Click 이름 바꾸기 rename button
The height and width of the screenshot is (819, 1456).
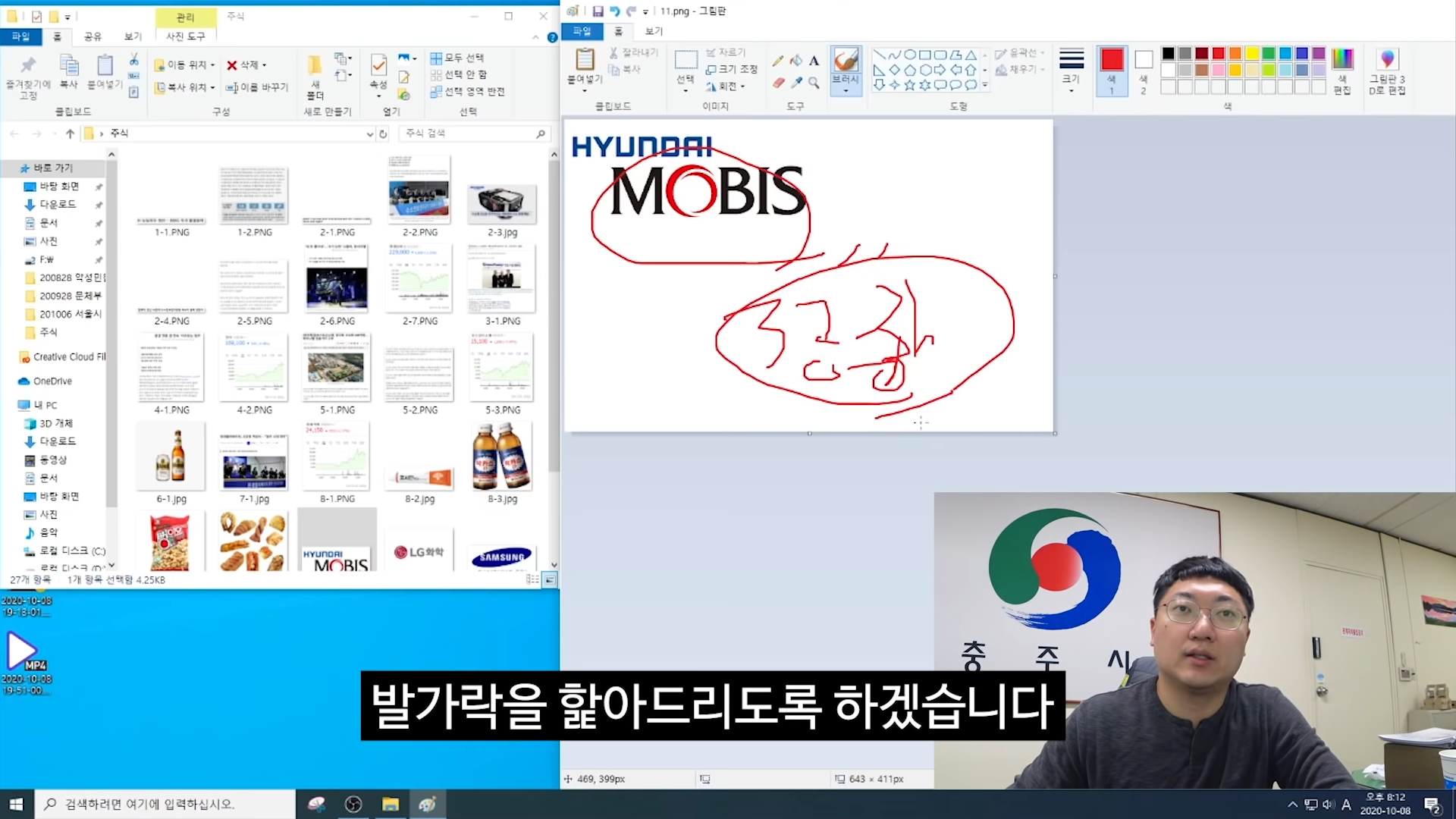(x=258, y=87)
